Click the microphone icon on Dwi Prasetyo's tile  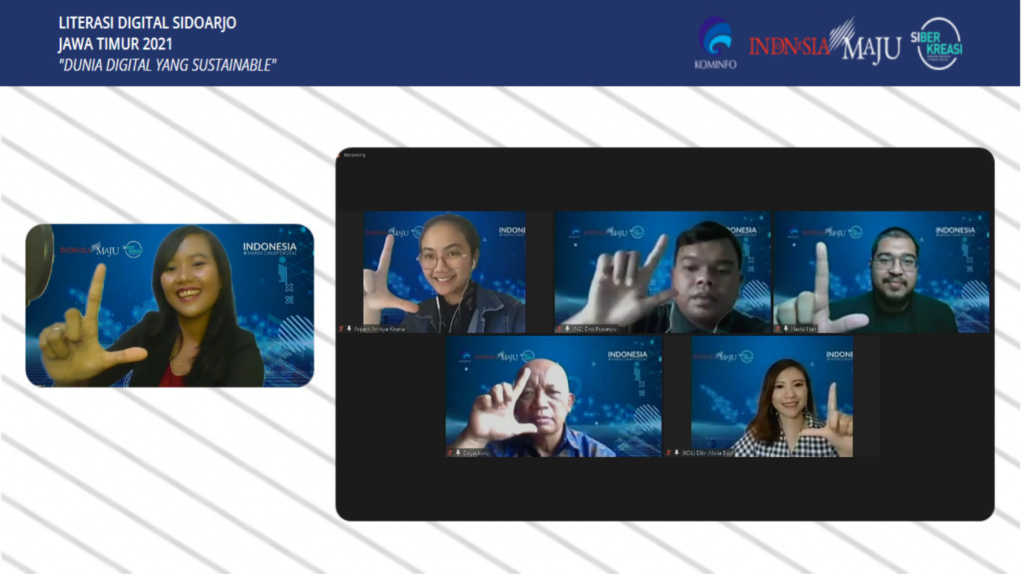pos(568,328)
